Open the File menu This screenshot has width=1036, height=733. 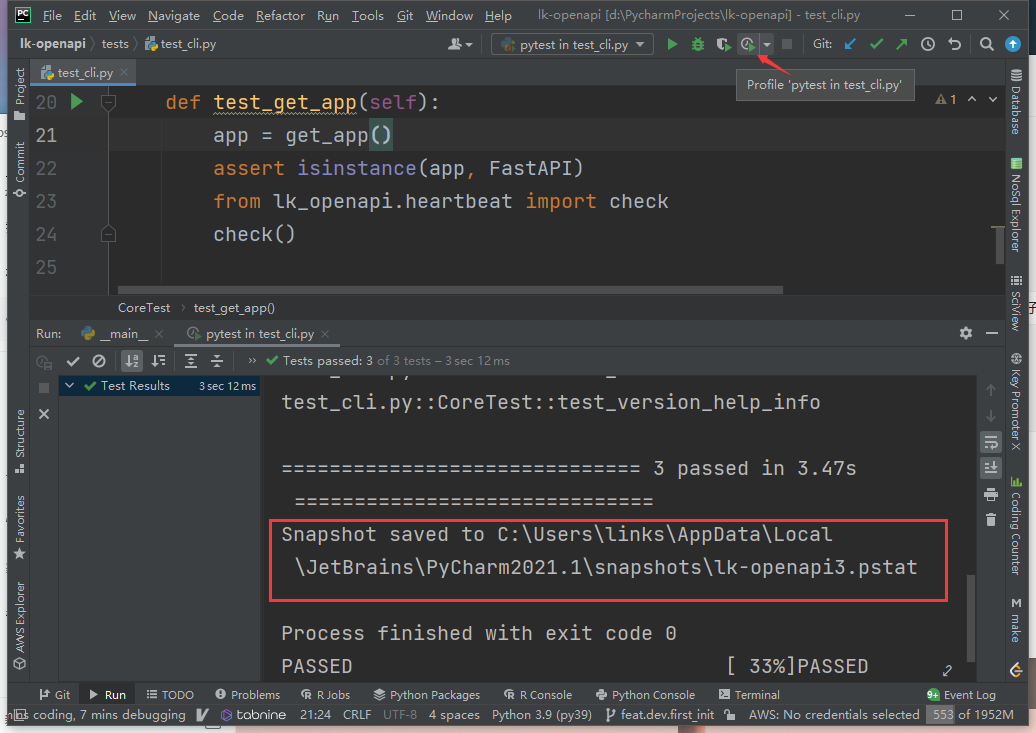(x=52, y=15)
